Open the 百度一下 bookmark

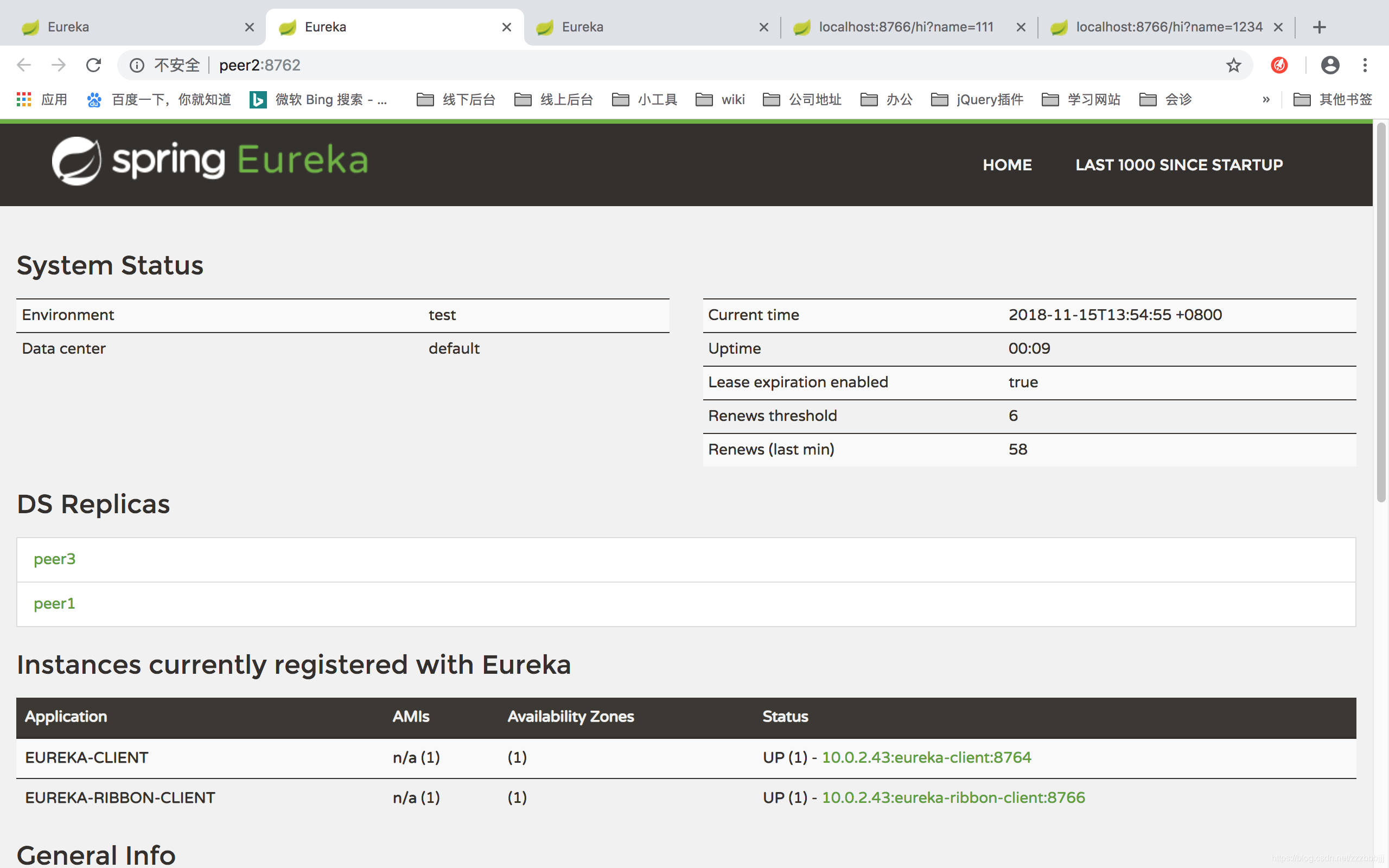click(x=159, y=99)
